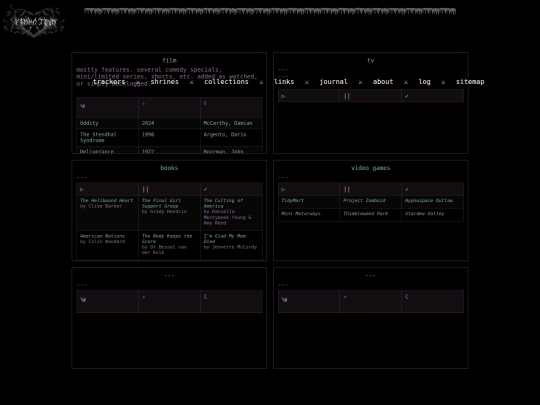Click the play icon in books table
The width and height of the screenshot is (540, 405).
[x=82, y=189]
